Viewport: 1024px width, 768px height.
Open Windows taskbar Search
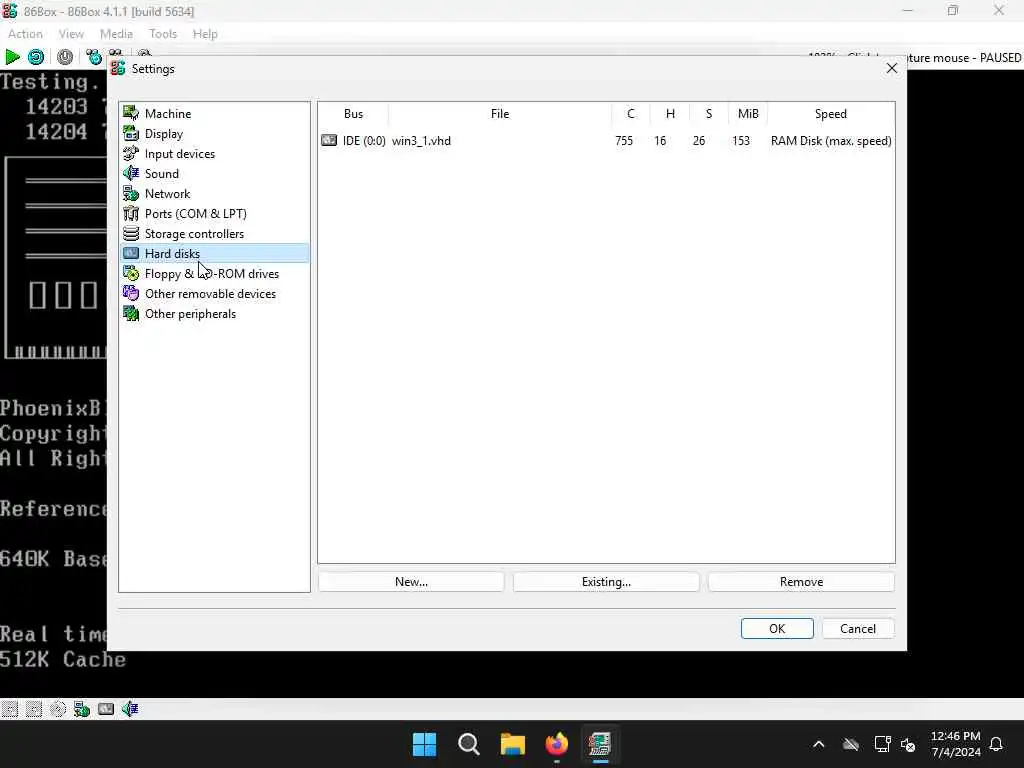pyautogui.click(x=468, y=744)
